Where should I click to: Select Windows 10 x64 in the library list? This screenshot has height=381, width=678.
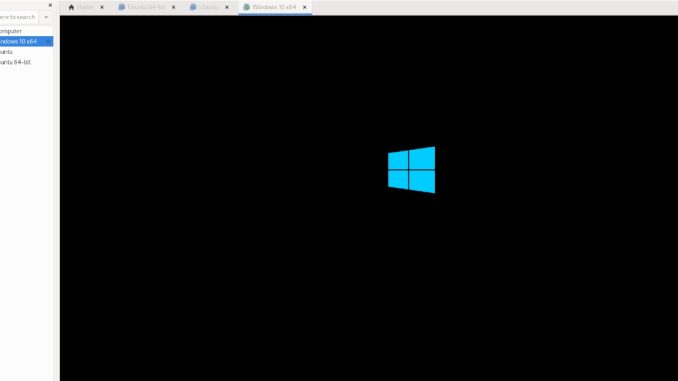coord(26,42)
